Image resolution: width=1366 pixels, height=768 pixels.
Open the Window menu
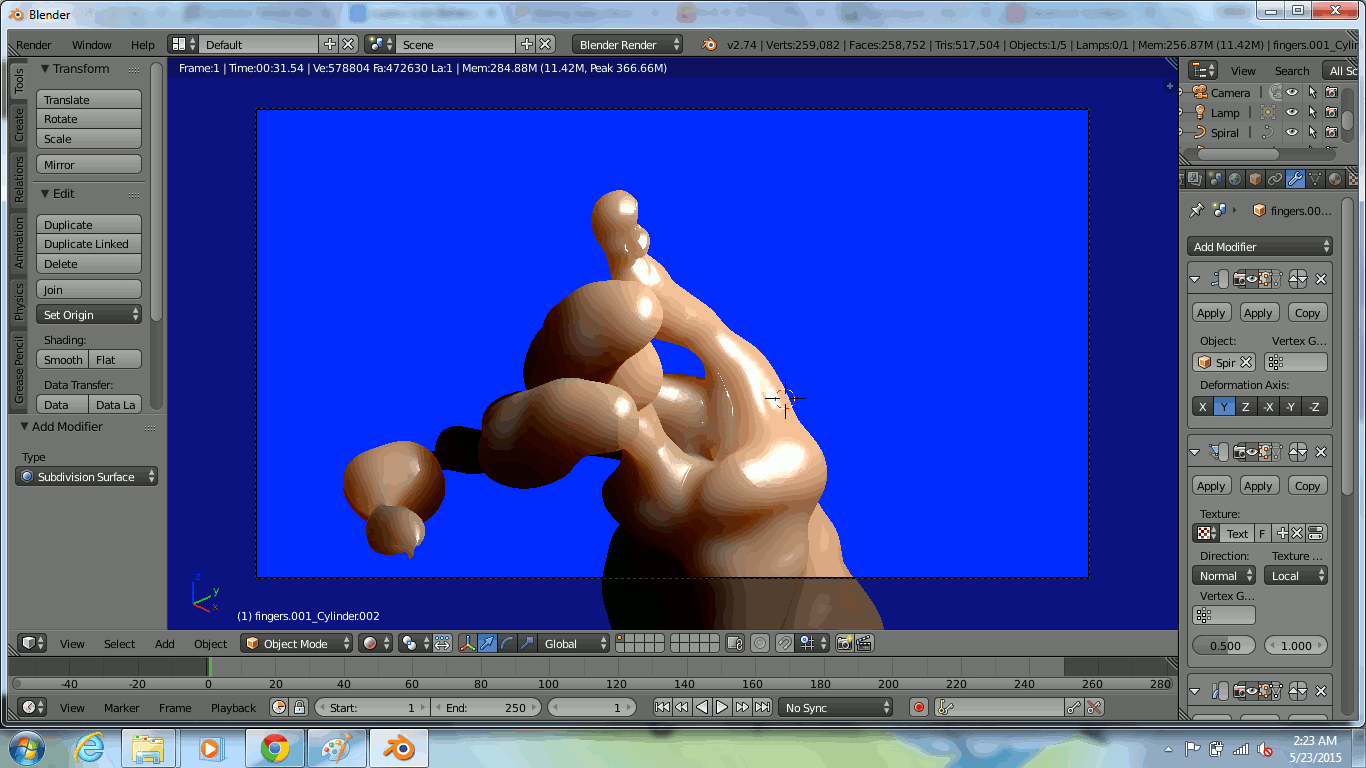click(91, 45)
